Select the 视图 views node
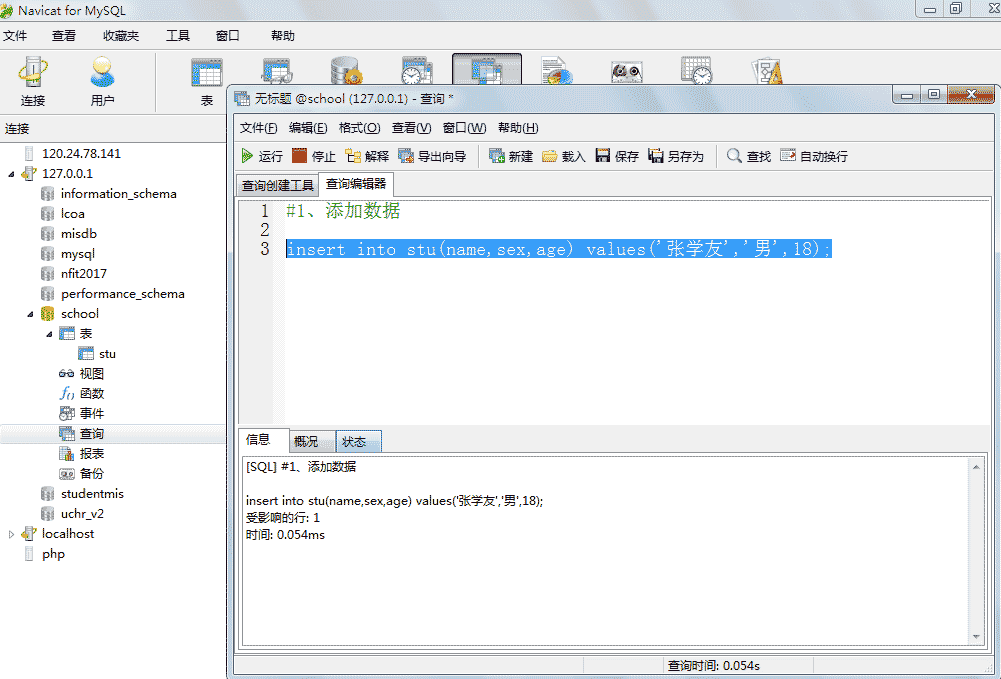1001x679 pixels. tap(91, 373)
